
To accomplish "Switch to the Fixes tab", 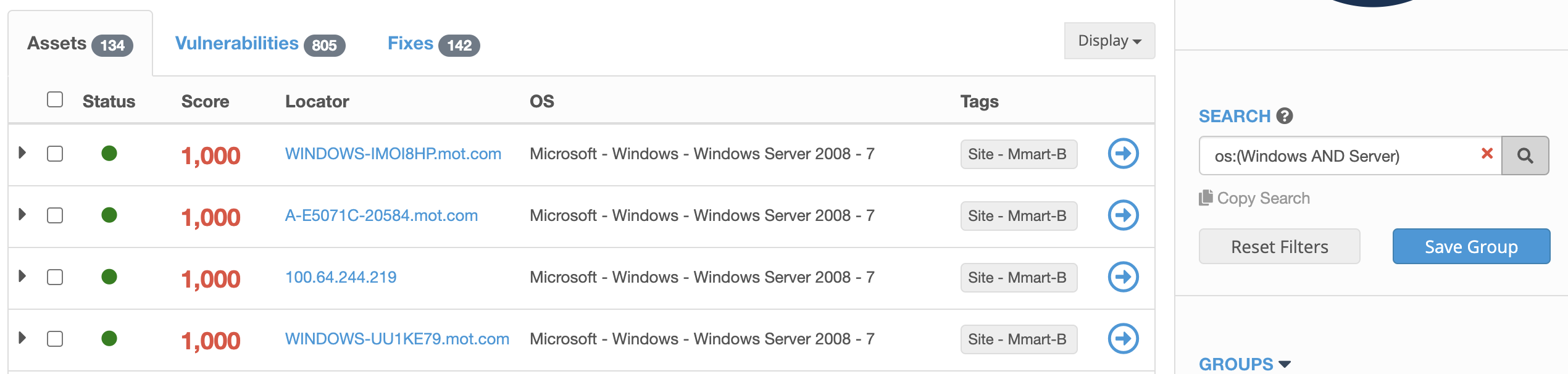I will pyautogui.click(x=433, y=44).
